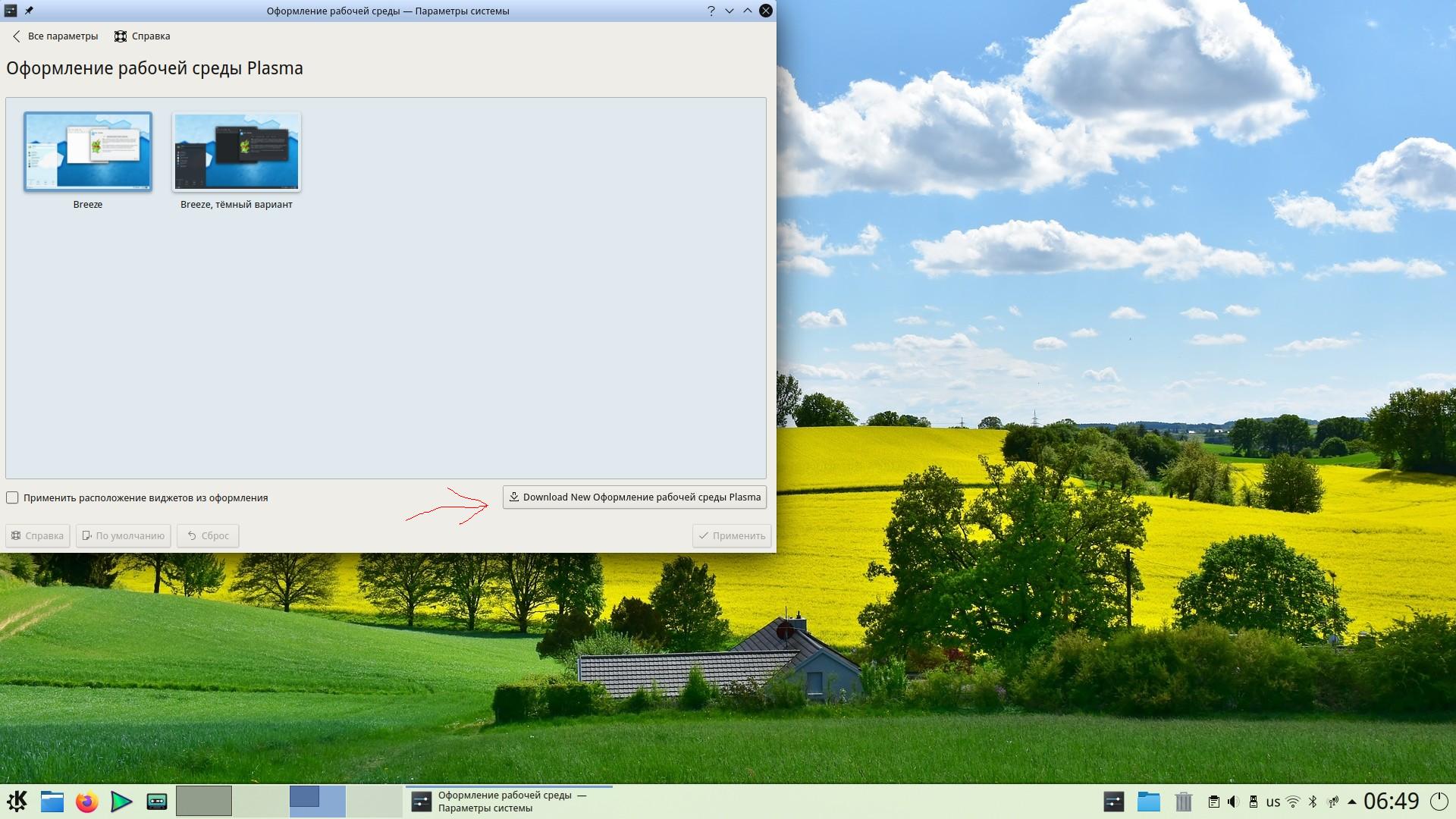Launch Firefox from the taskbar
The height and width of the screenshot is (819, 1456).
point(87,802)
